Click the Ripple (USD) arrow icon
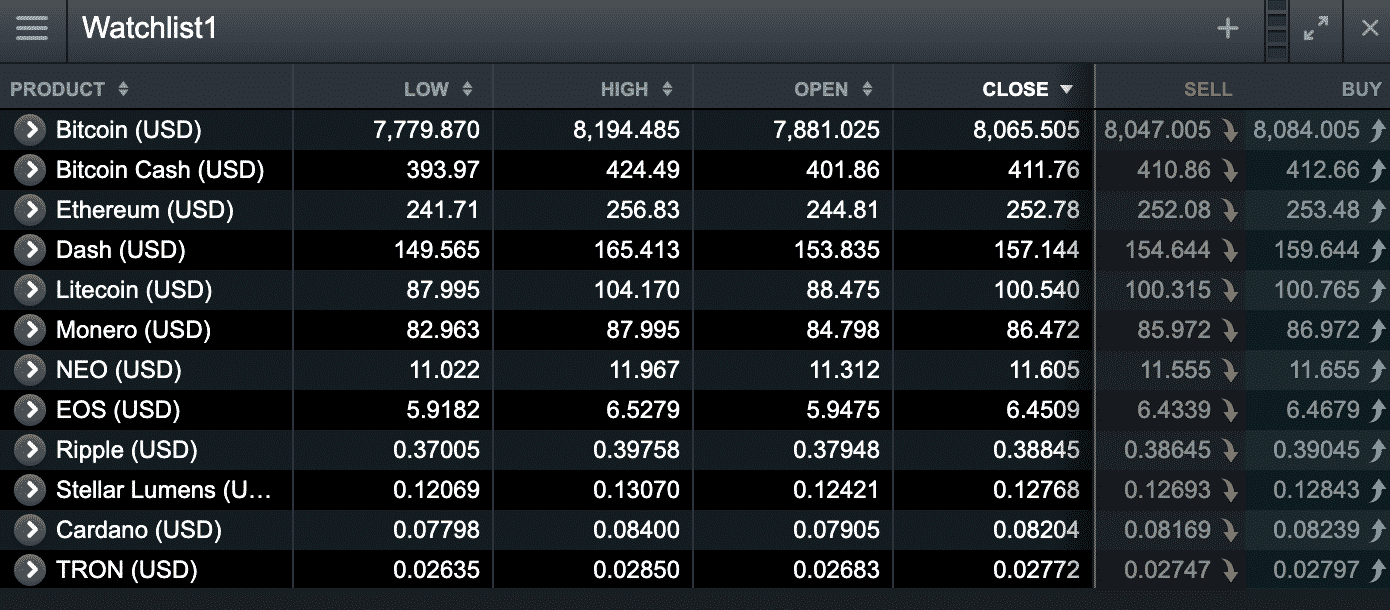The height and width of the screenshot is (610, 1390). tap(31, 450)
